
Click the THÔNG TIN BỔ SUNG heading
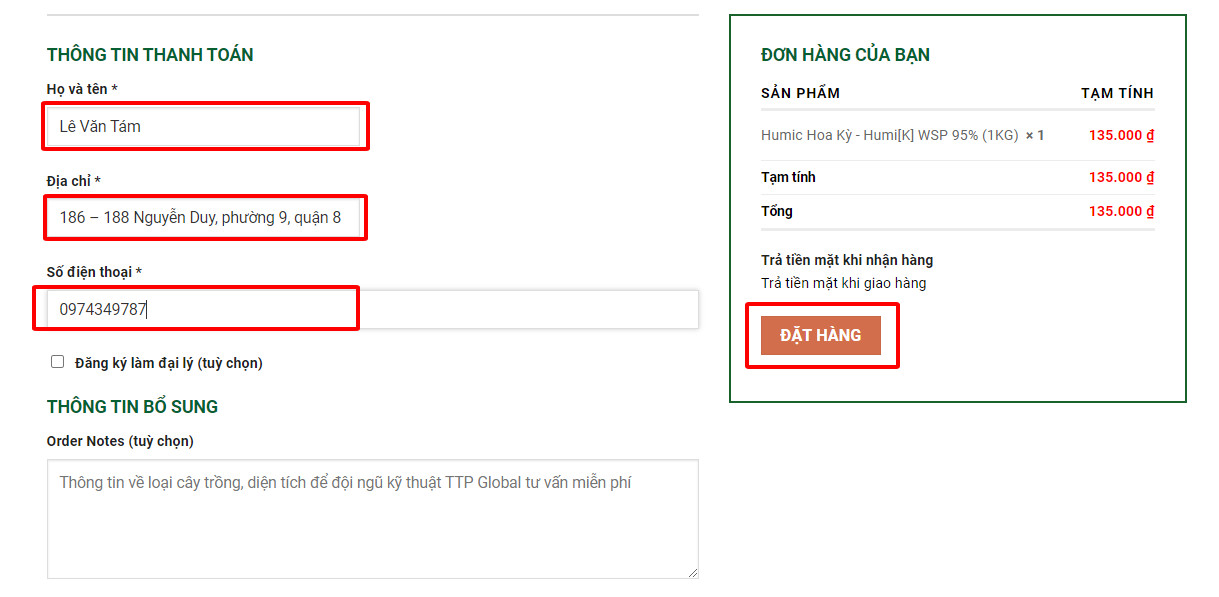pos(131,406)
